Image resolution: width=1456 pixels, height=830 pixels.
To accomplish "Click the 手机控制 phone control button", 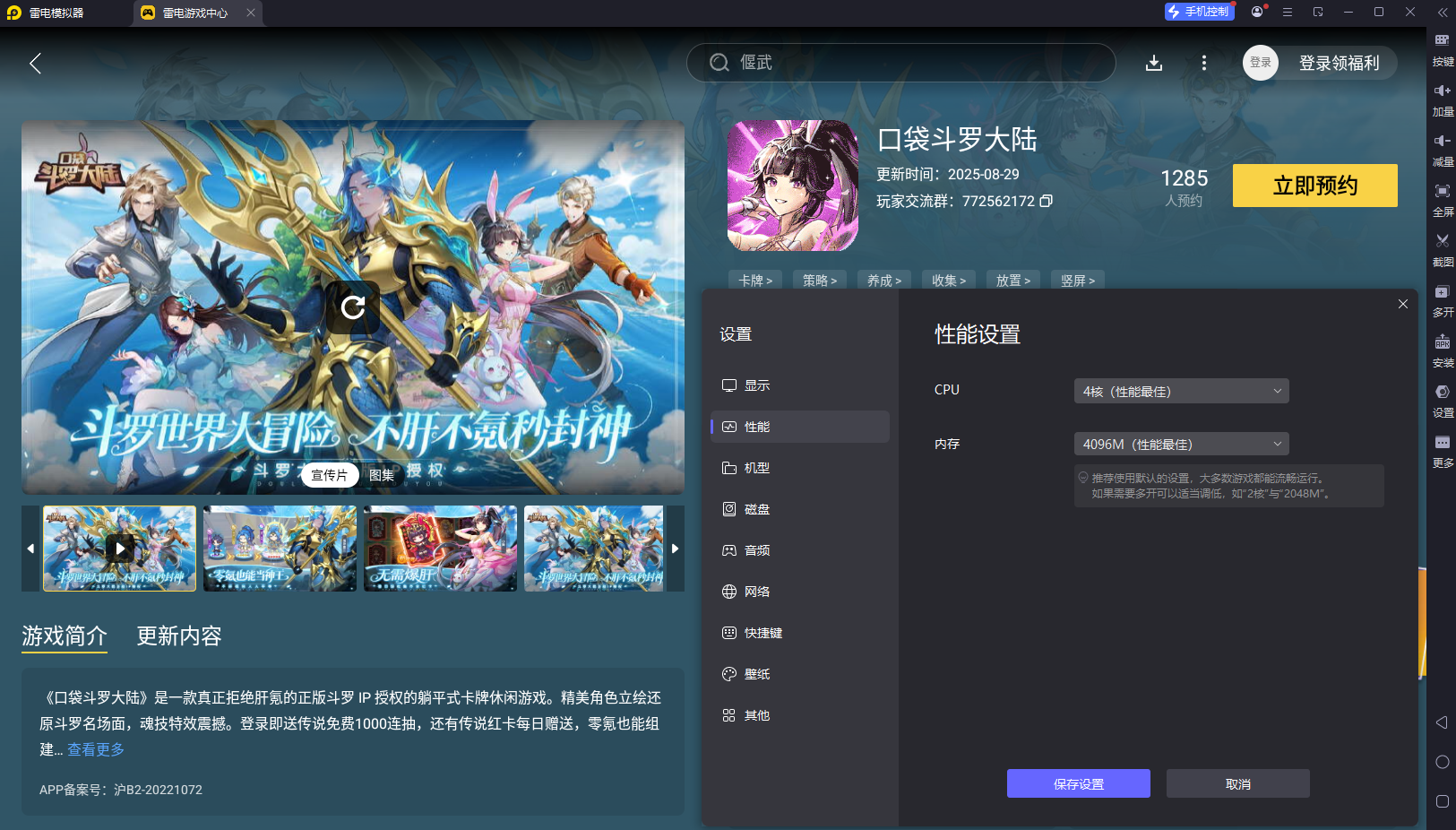I will coord(1199,12).
